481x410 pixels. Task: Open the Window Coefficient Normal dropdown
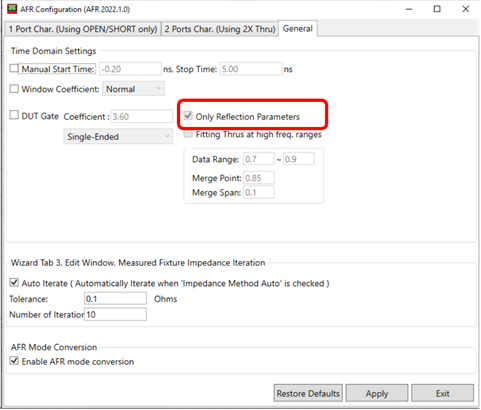(x=133, y=89)
